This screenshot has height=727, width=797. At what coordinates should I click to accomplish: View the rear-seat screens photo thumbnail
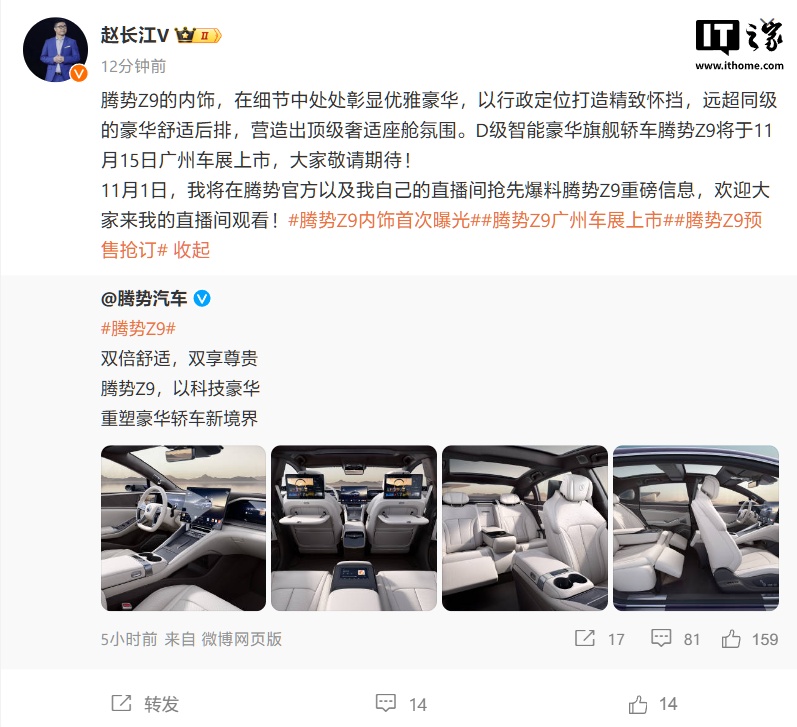pos(354,528)
